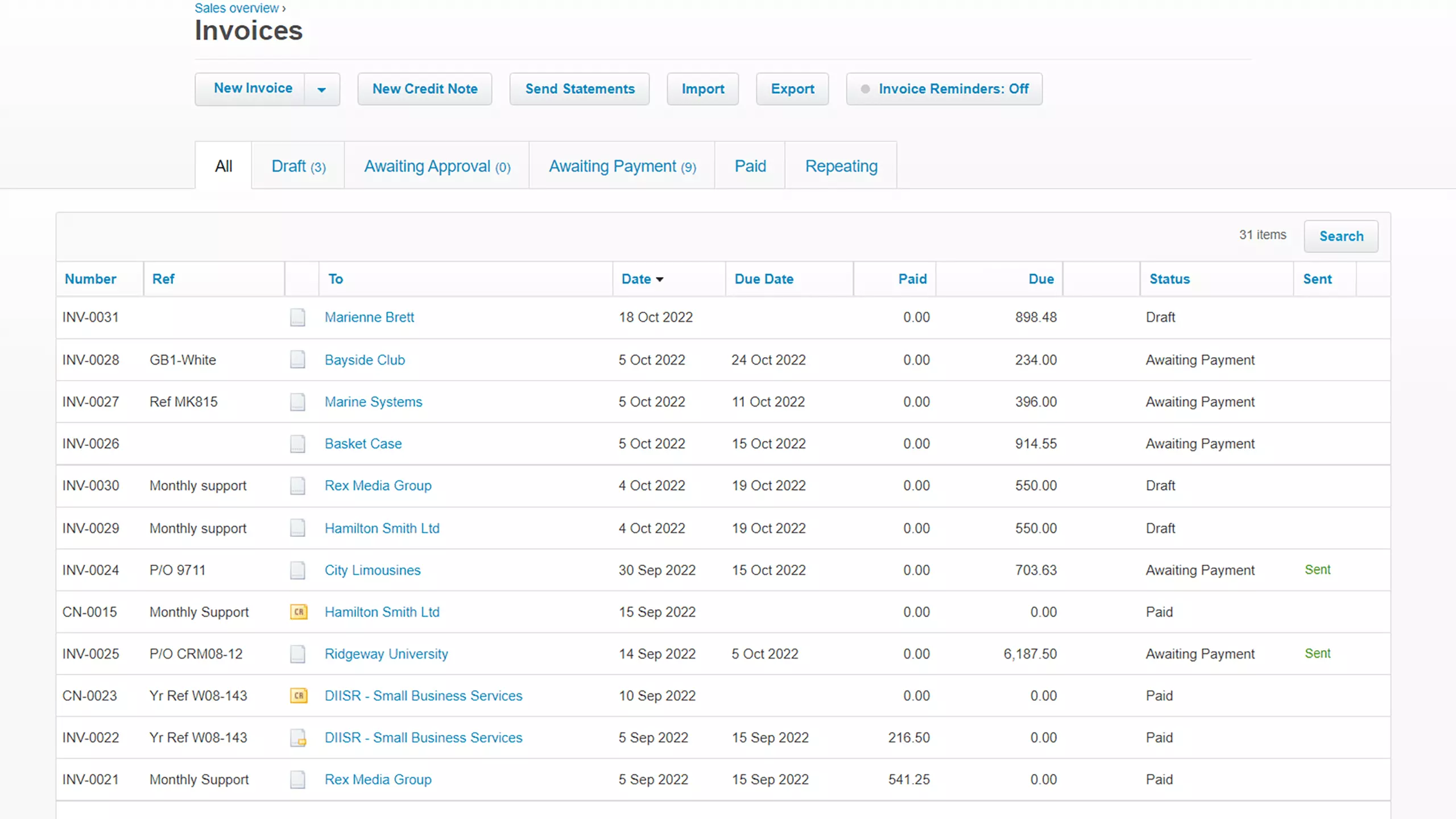Click the 6,187.50 due amount

pyautogui.click(x=1030, y=654)
